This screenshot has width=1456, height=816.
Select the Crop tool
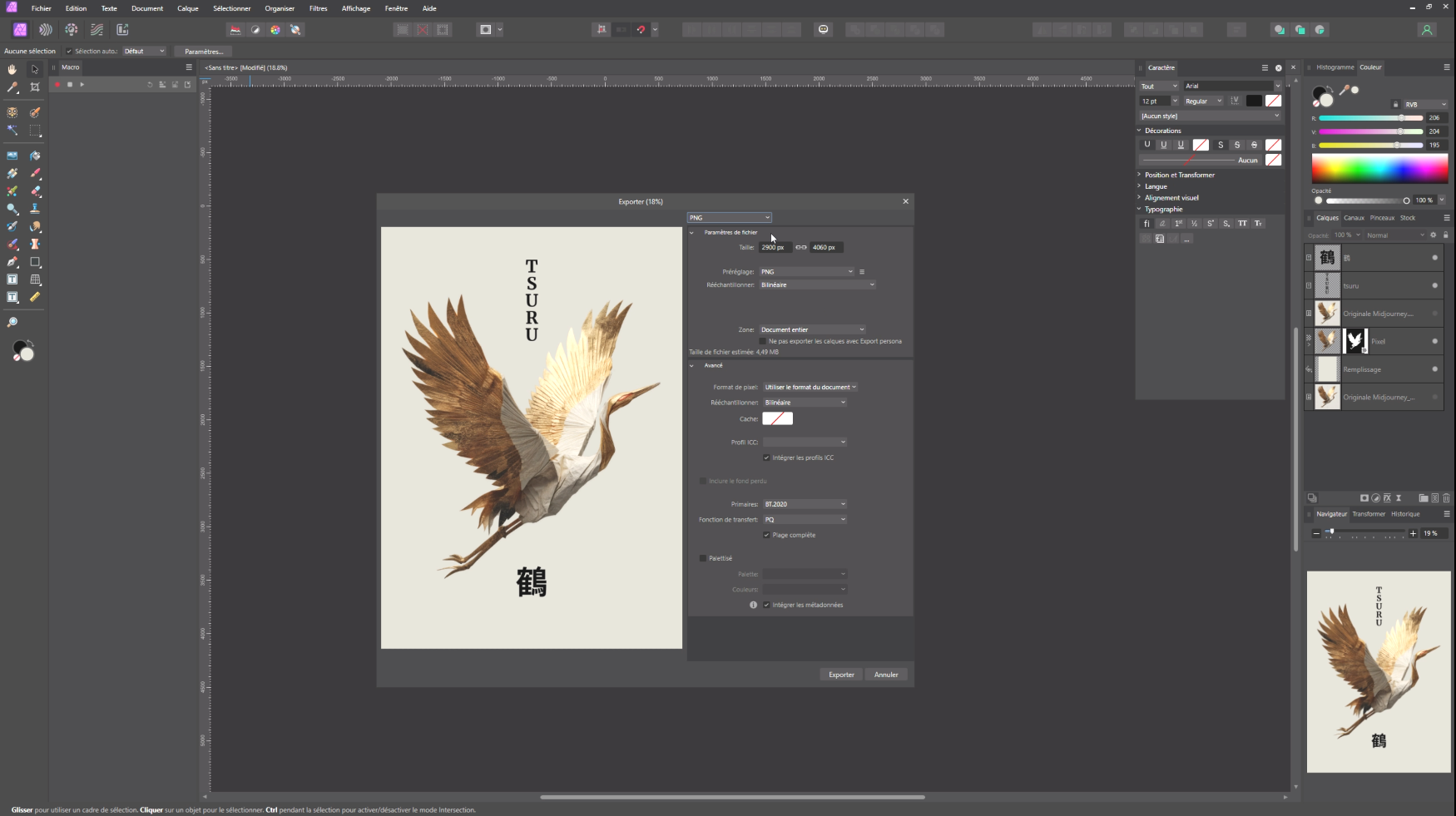(x=35, y=87)
